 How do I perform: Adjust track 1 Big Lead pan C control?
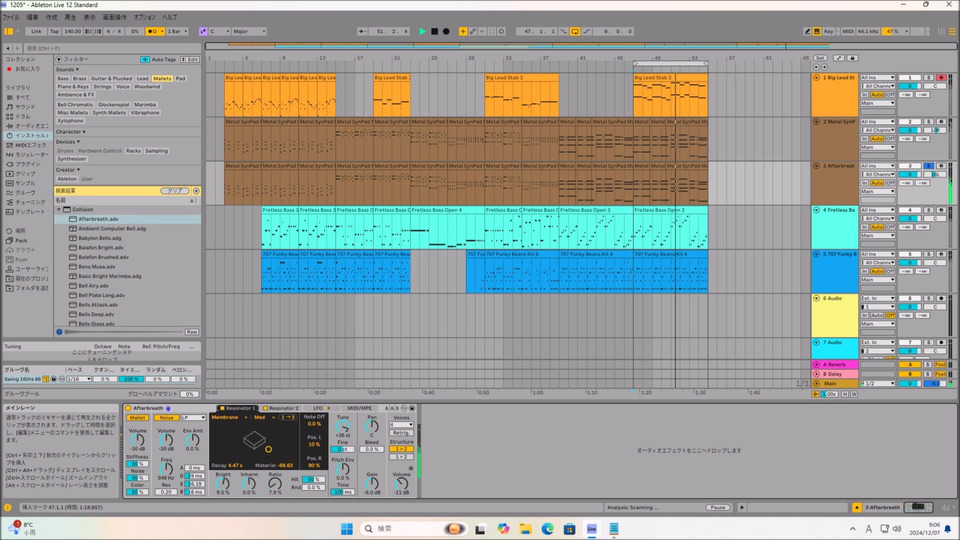(x=935, y=86)
